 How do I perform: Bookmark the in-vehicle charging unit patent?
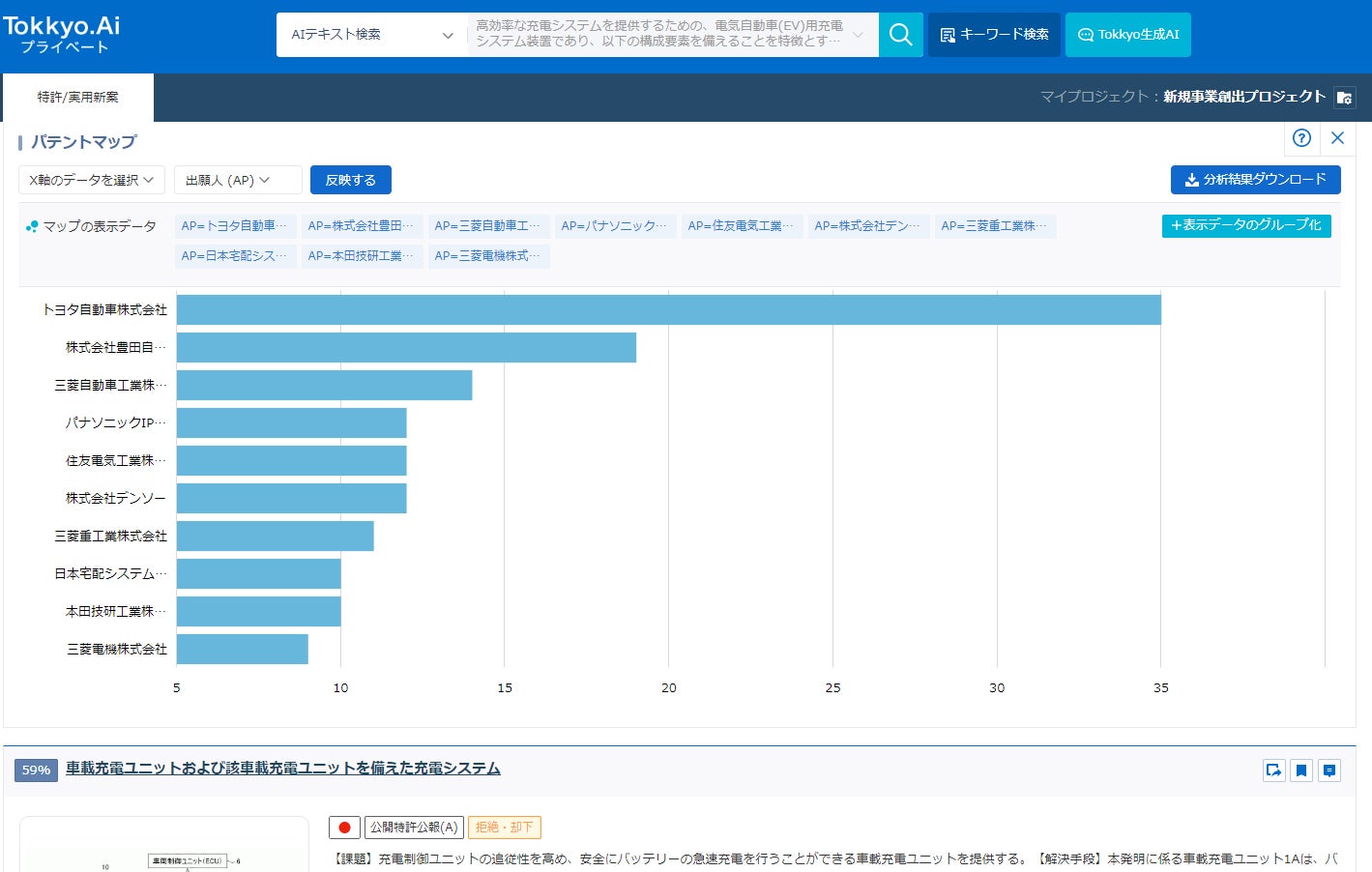[1301, 770]
